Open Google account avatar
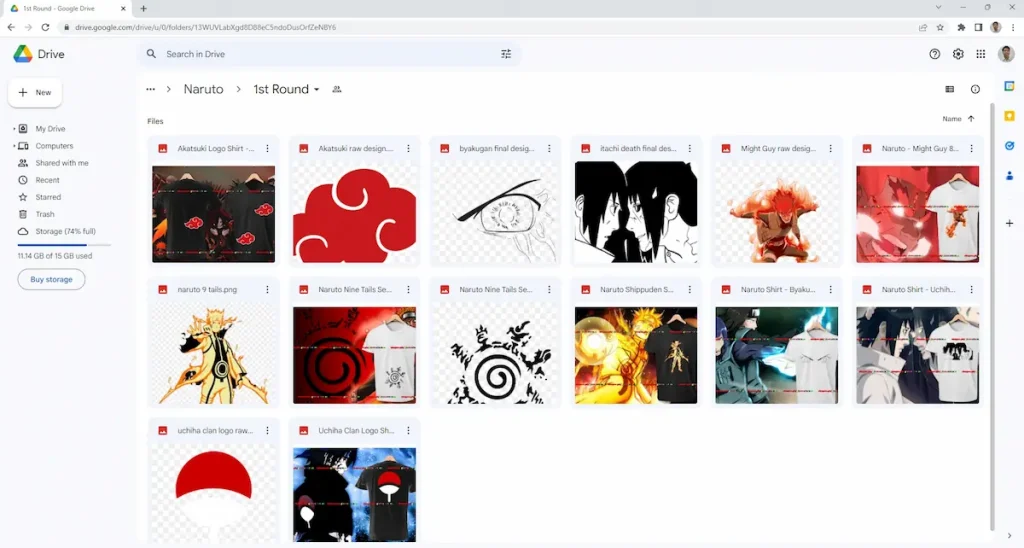The width and height of the screenshot is (1024, 548). pyautogui.click(x=1006, y=54)
